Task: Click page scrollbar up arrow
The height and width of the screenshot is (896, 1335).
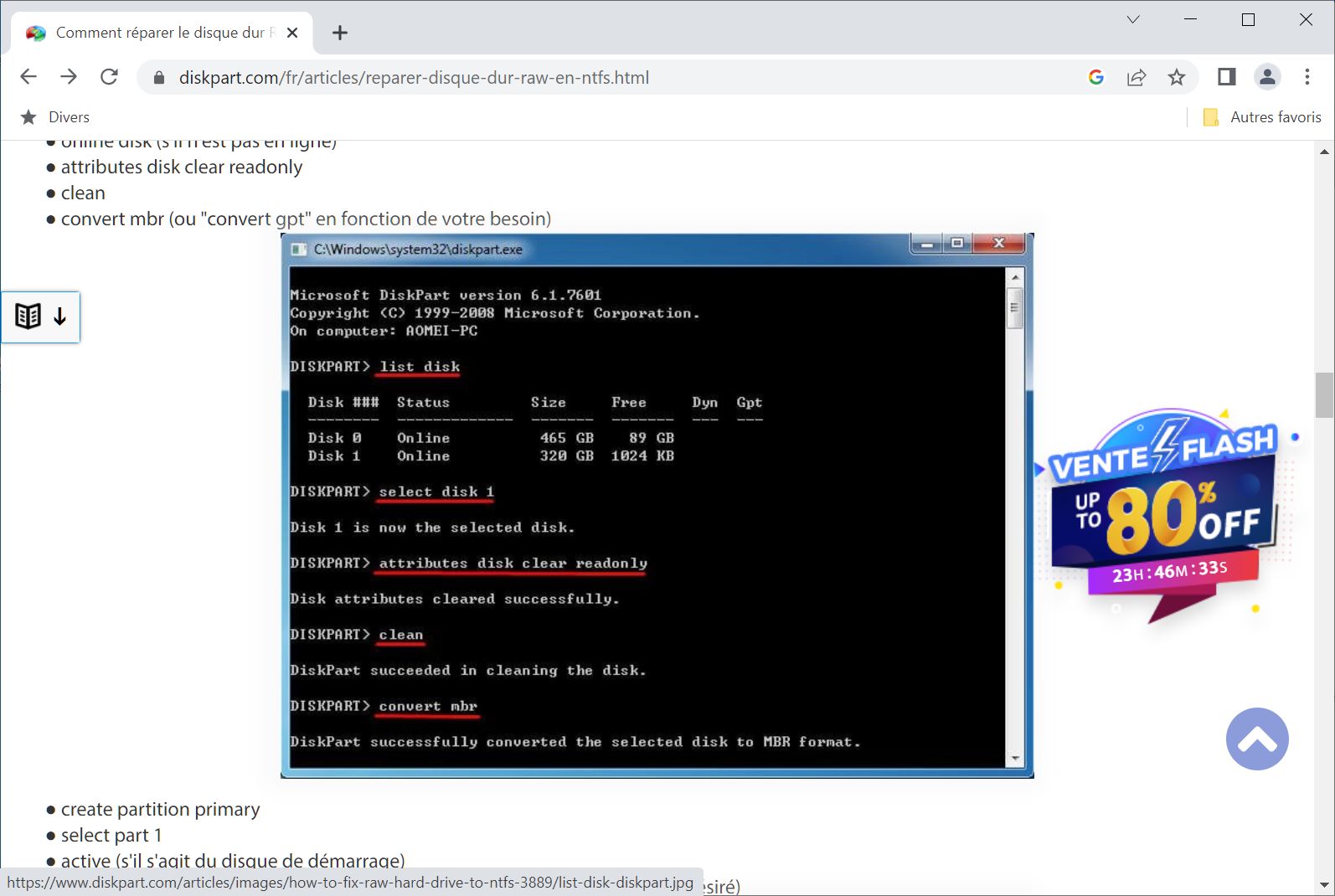Action: tap(1324, 152)
